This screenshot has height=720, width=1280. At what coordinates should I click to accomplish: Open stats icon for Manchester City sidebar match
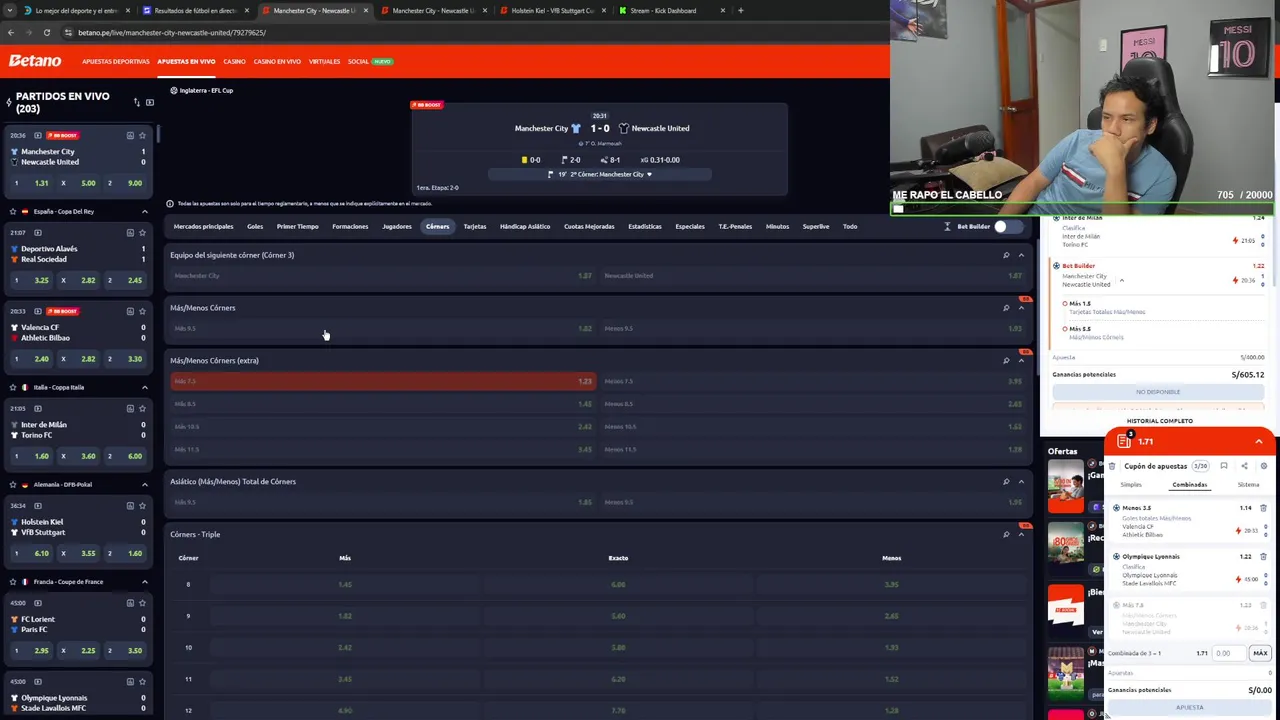(x=130, y=135)
